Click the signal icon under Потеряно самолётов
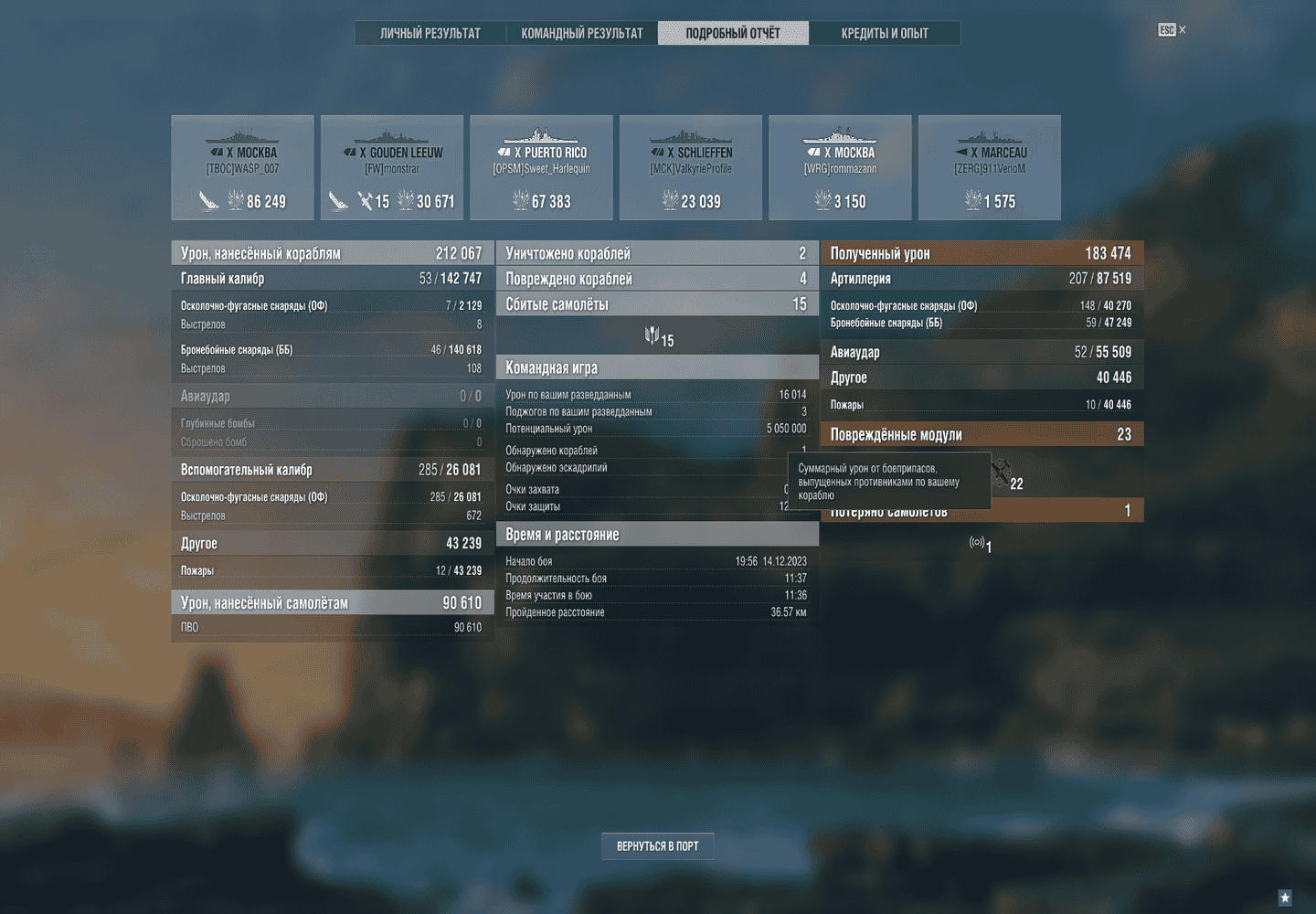1316x914 pixels. coord(976,542)
